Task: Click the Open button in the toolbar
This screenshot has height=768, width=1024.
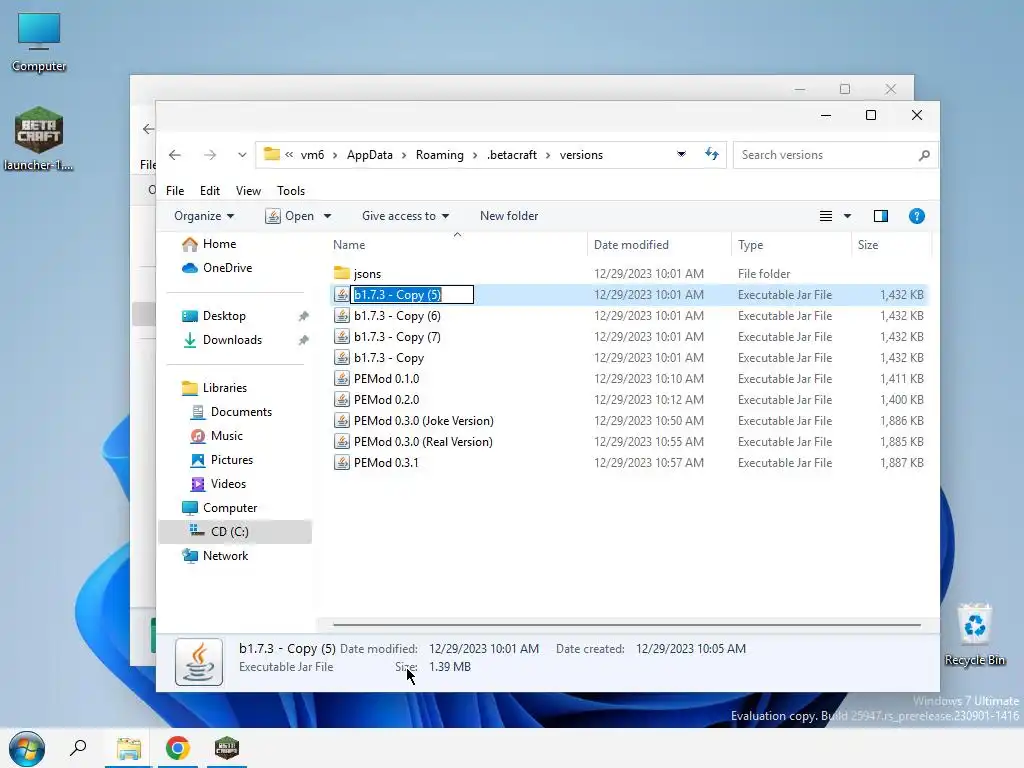Action: [291, 216]
